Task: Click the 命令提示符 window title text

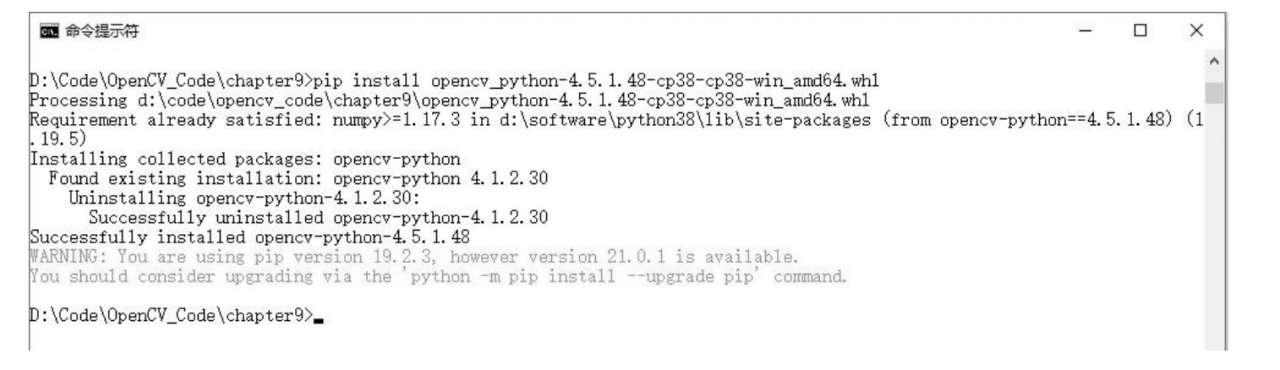Action: pyautogui.click(x=102, y=32)
